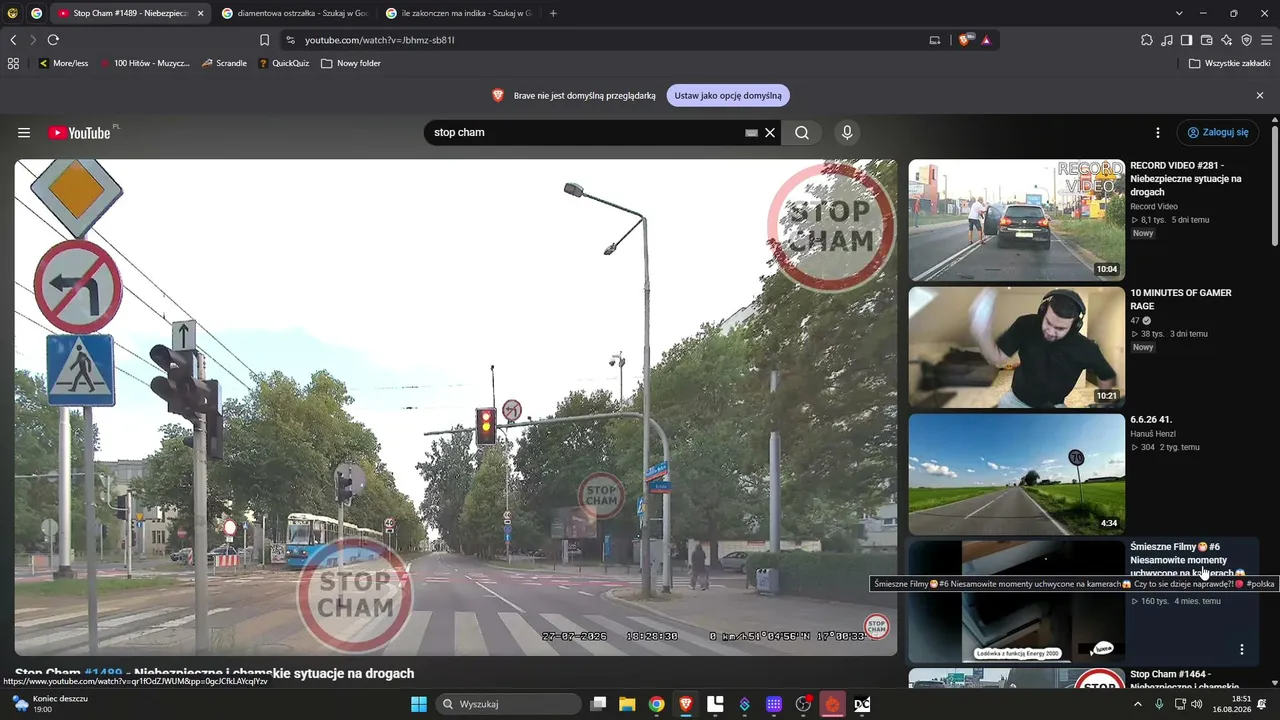Click the YouTube search field

585,132
